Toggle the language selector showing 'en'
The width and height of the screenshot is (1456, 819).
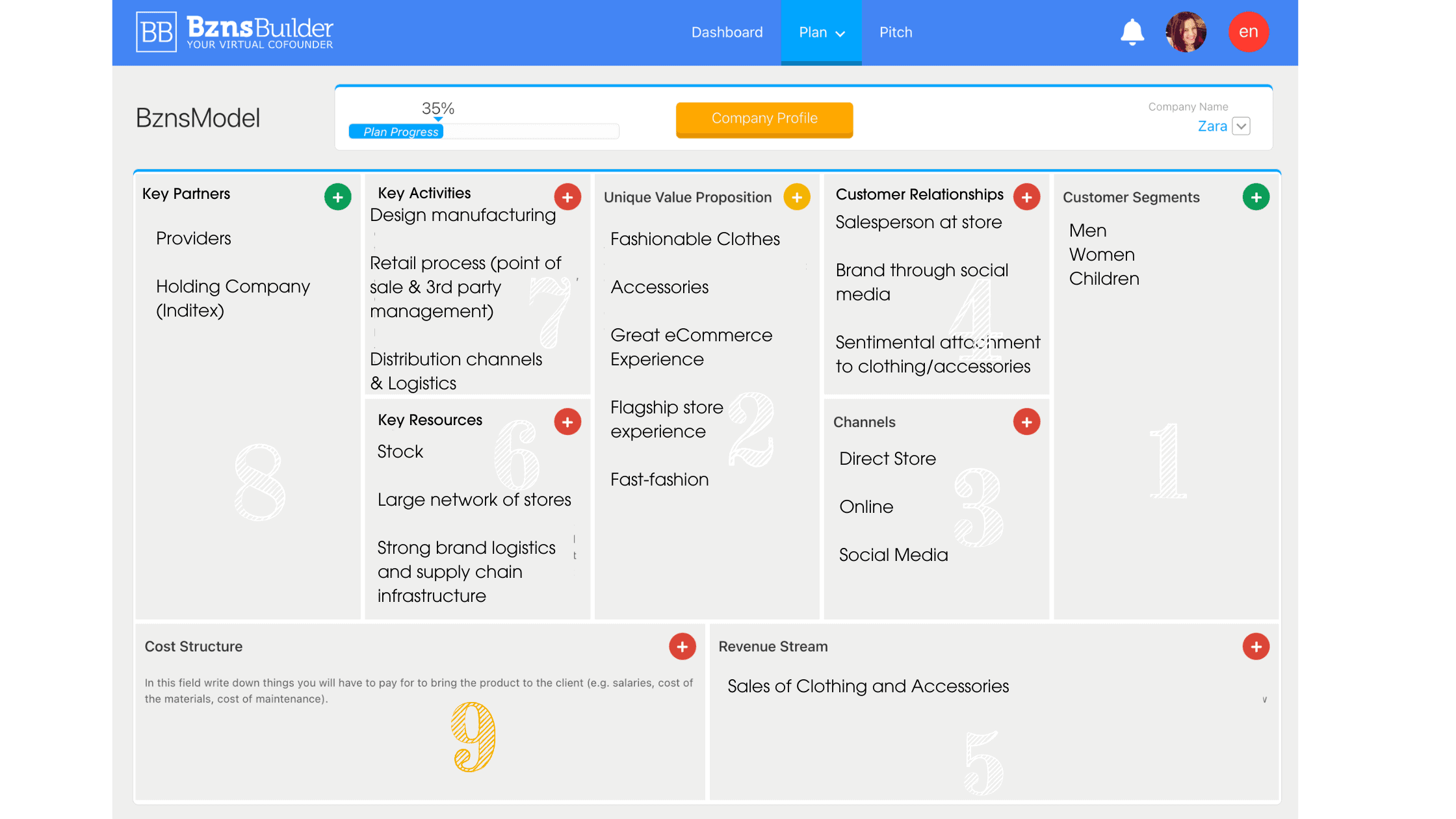point(1248,32)
